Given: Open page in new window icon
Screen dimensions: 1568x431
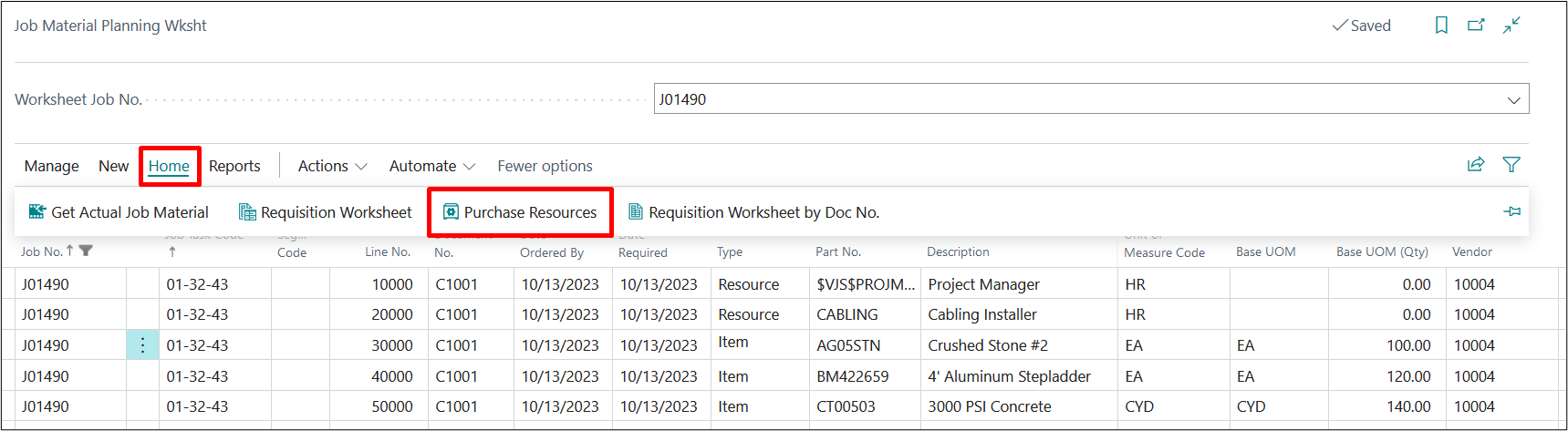Looking at the screenshot, I should [1476, 26].
